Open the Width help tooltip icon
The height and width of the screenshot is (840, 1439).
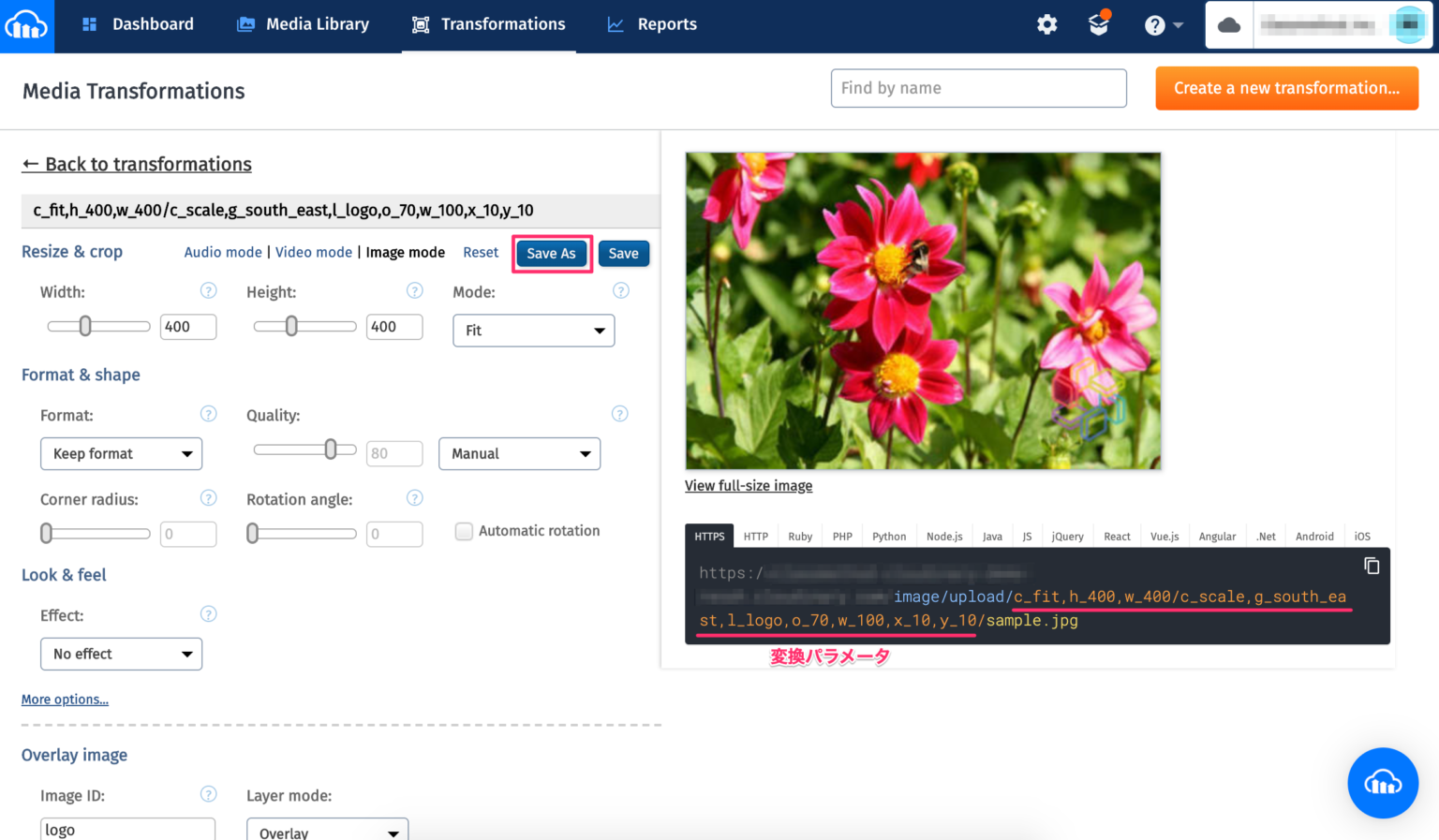[208, 290]
